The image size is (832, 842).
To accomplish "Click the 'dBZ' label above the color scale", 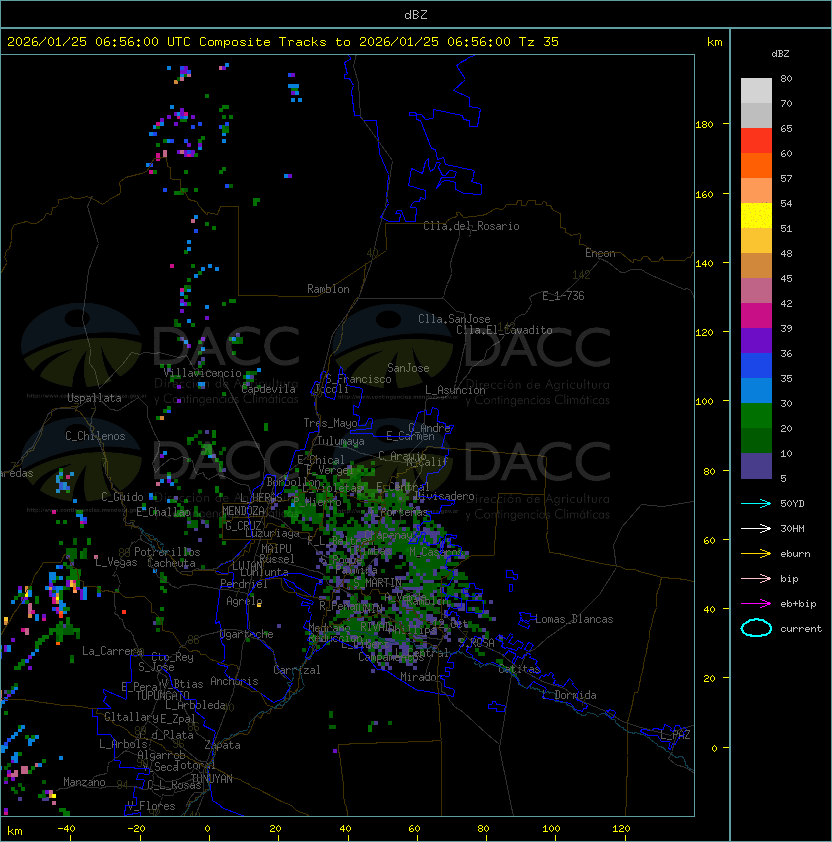I will click(780, 54).
